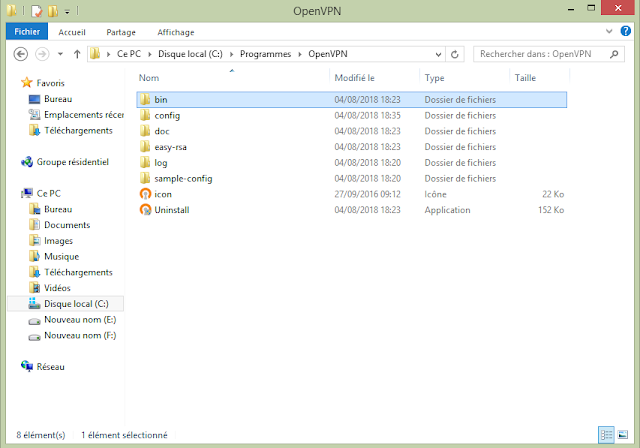
Task: Select the doc folder icon
Action: [x=145, y=131]
